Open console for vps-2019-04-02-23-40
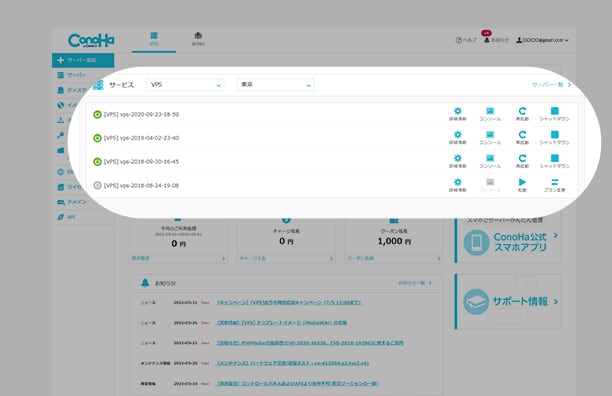Viewport: 612px width, 396px height. [x=490, y=137]
